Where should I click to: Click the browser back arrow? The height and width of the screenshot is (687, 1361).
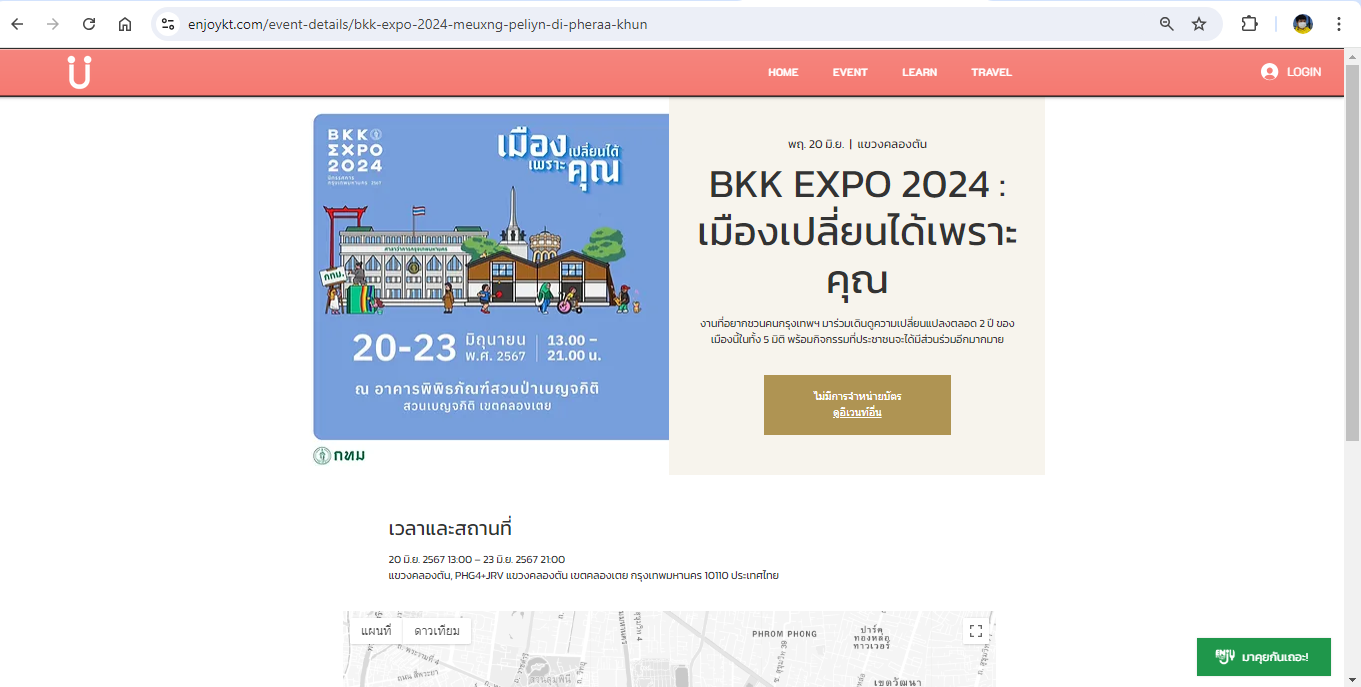point(17,24)
